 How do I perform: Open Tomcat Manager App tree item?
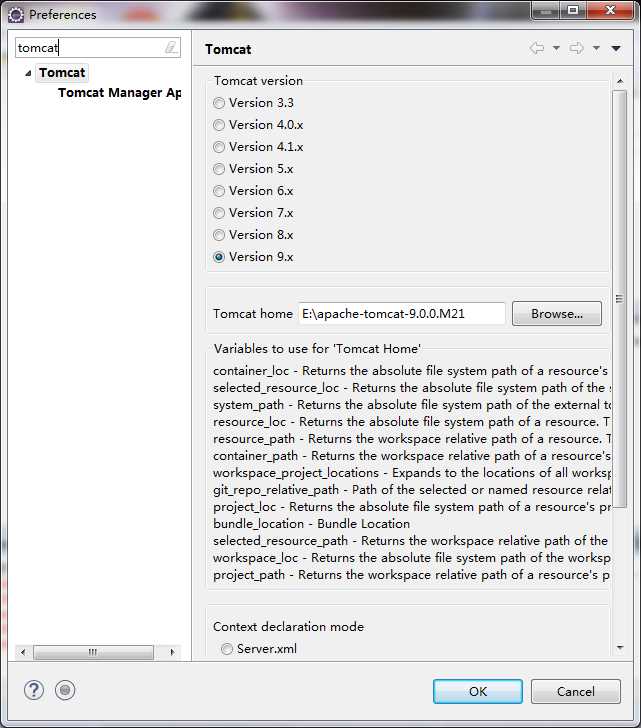(x=119, y=92)
